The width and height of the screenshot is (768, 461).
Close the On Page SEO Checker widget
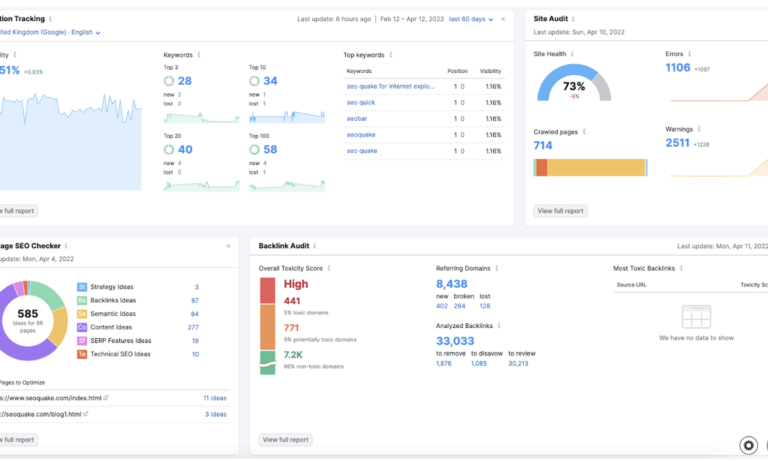pyautogui.click(x=228, y=245)
